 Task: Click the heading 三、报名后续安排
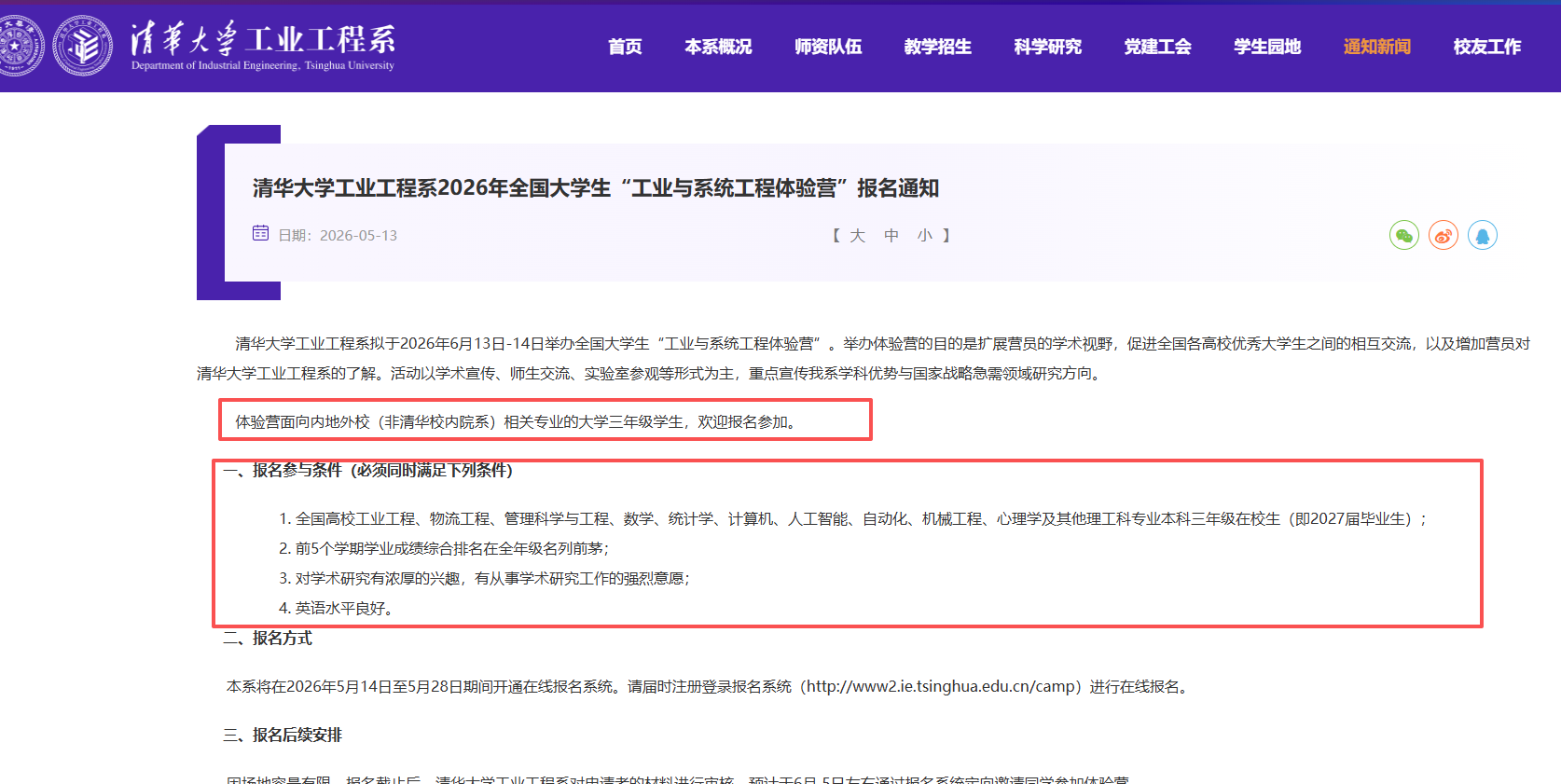click(x=283, y=736)
